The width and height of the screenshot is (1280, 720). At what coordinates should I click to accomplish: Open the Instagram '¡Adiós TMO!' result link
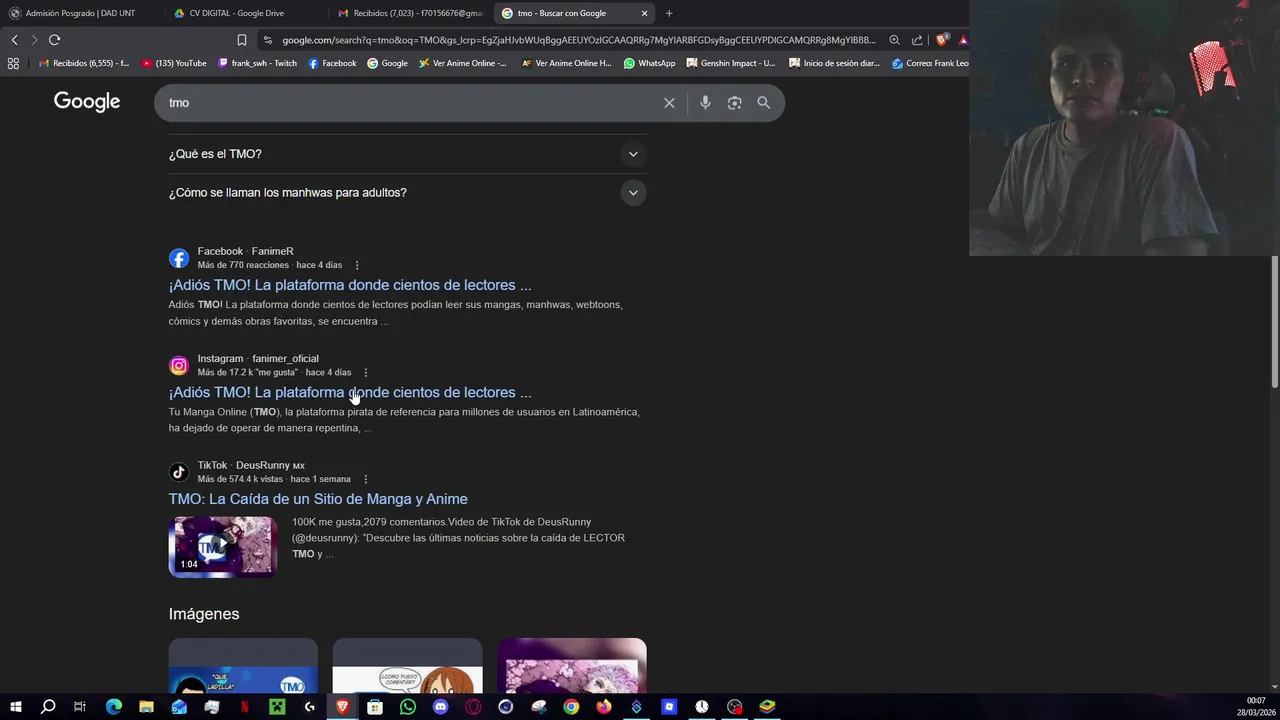pos(350,392)
